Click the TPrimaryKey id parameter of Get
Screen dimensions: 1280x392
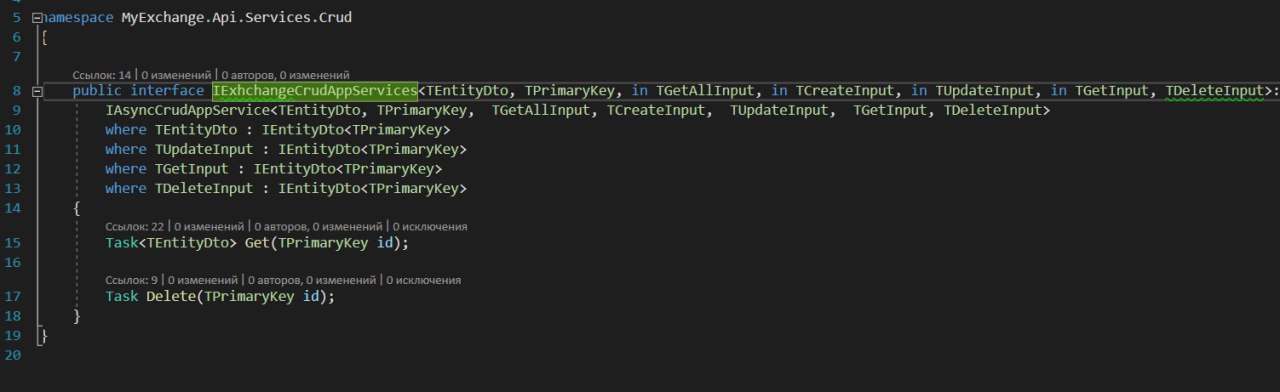click(x=335, y=243)
